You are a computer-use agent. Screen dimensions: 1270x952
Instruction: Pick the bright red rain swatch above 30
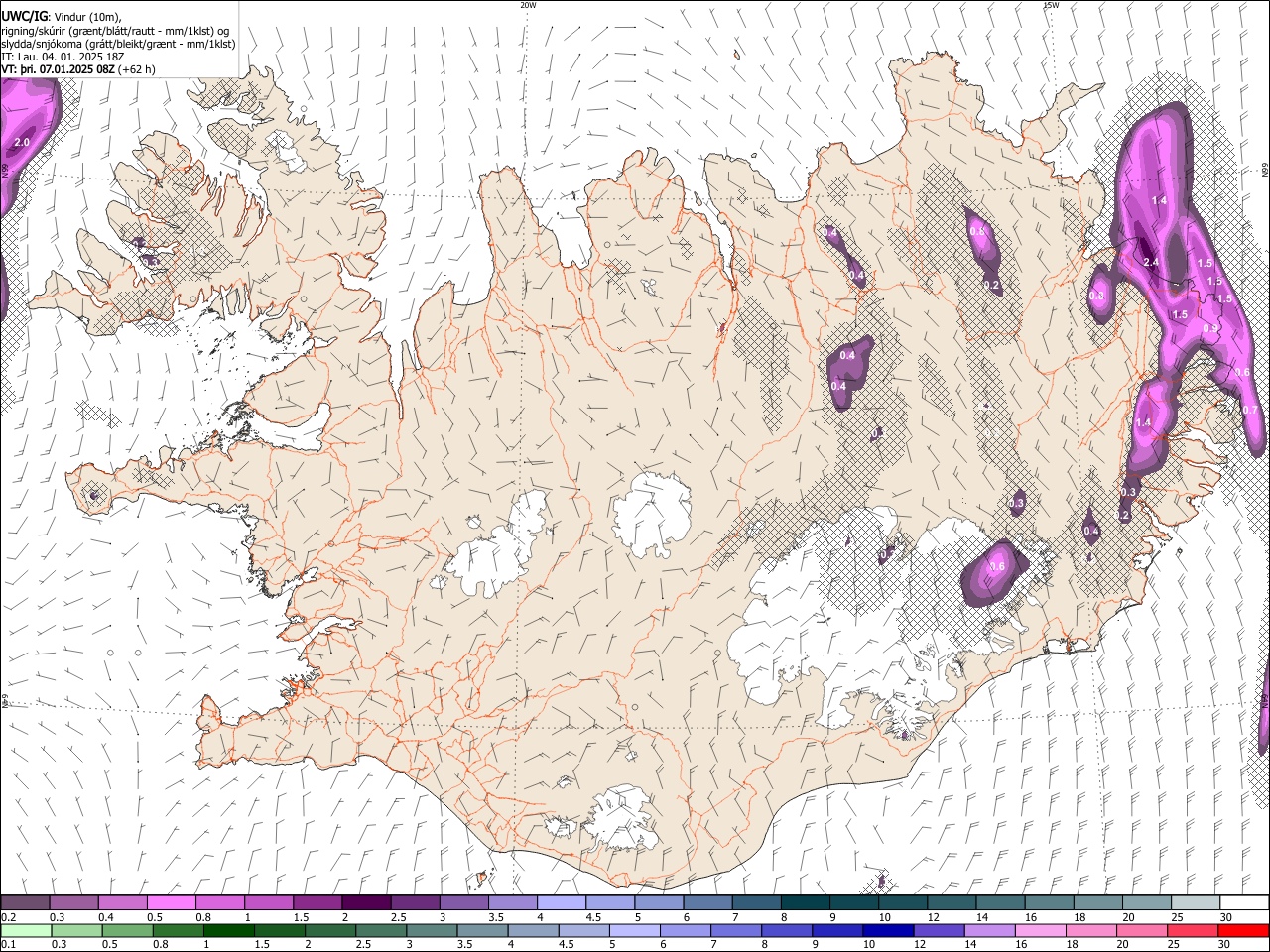(1243, 930)
